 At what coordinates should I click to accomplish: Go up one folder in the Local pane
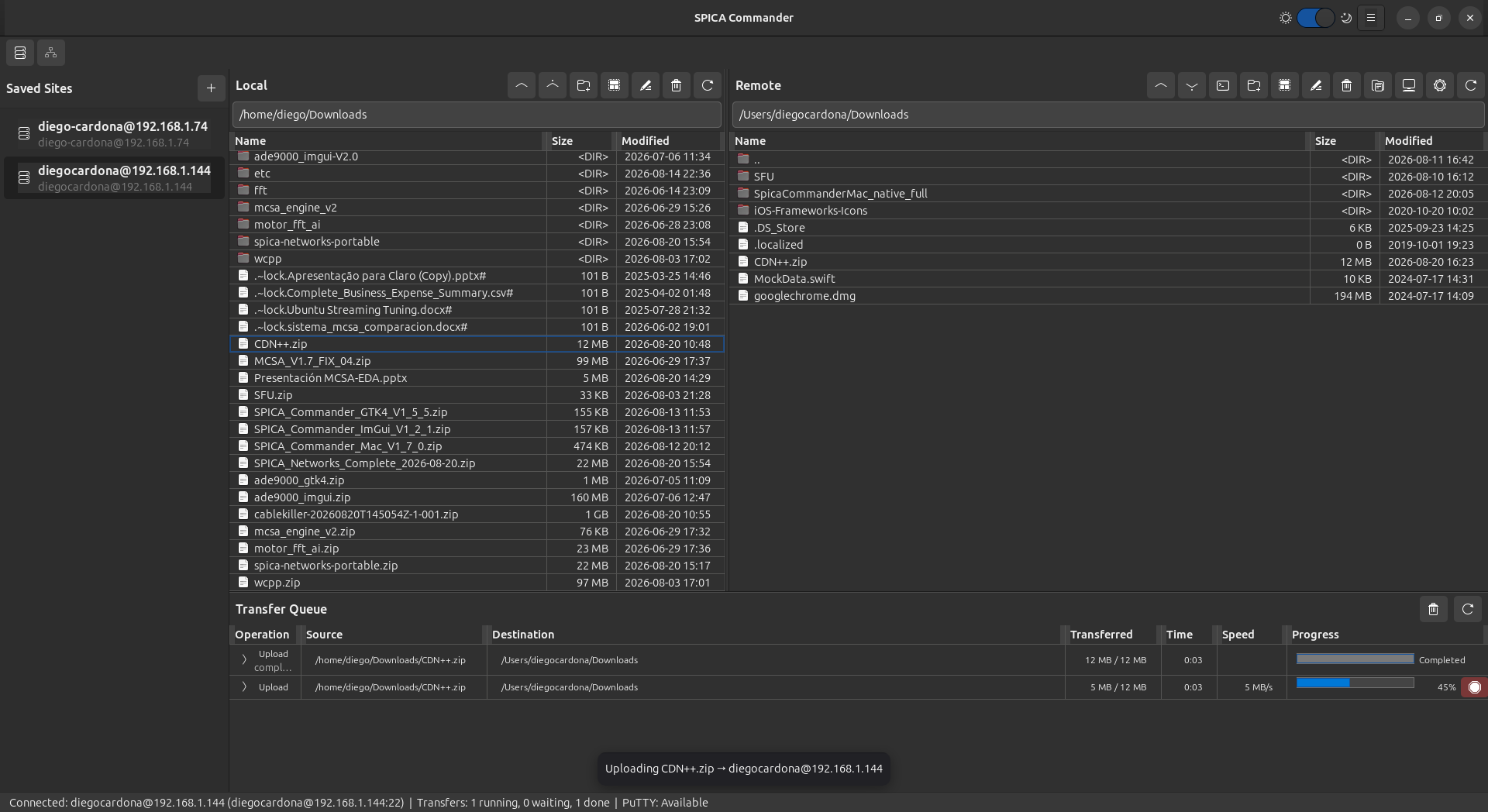pyautogui.click(x=522, y=85)
